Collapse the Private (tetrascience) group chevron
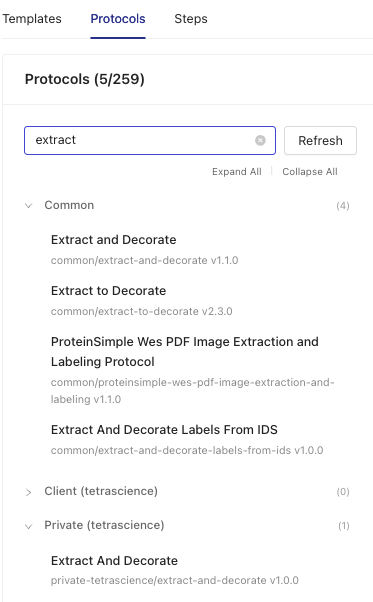The width and height of the screenshot is (373, 602). pos(28,526)
